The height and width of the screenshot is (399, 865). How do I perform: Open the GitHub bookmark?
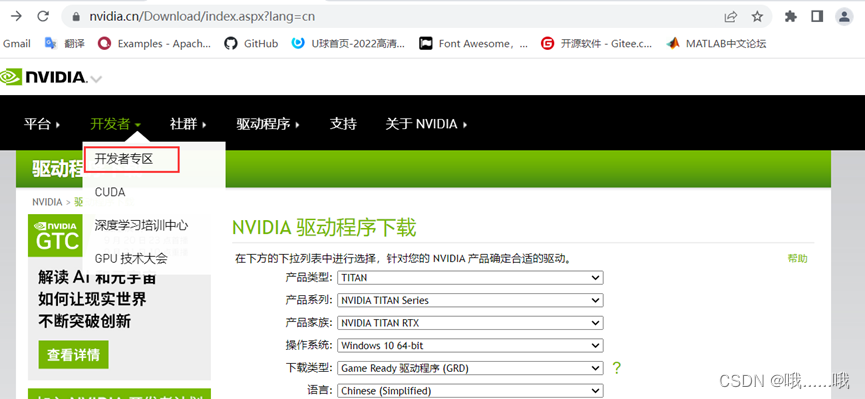click(x=252, y=43)
